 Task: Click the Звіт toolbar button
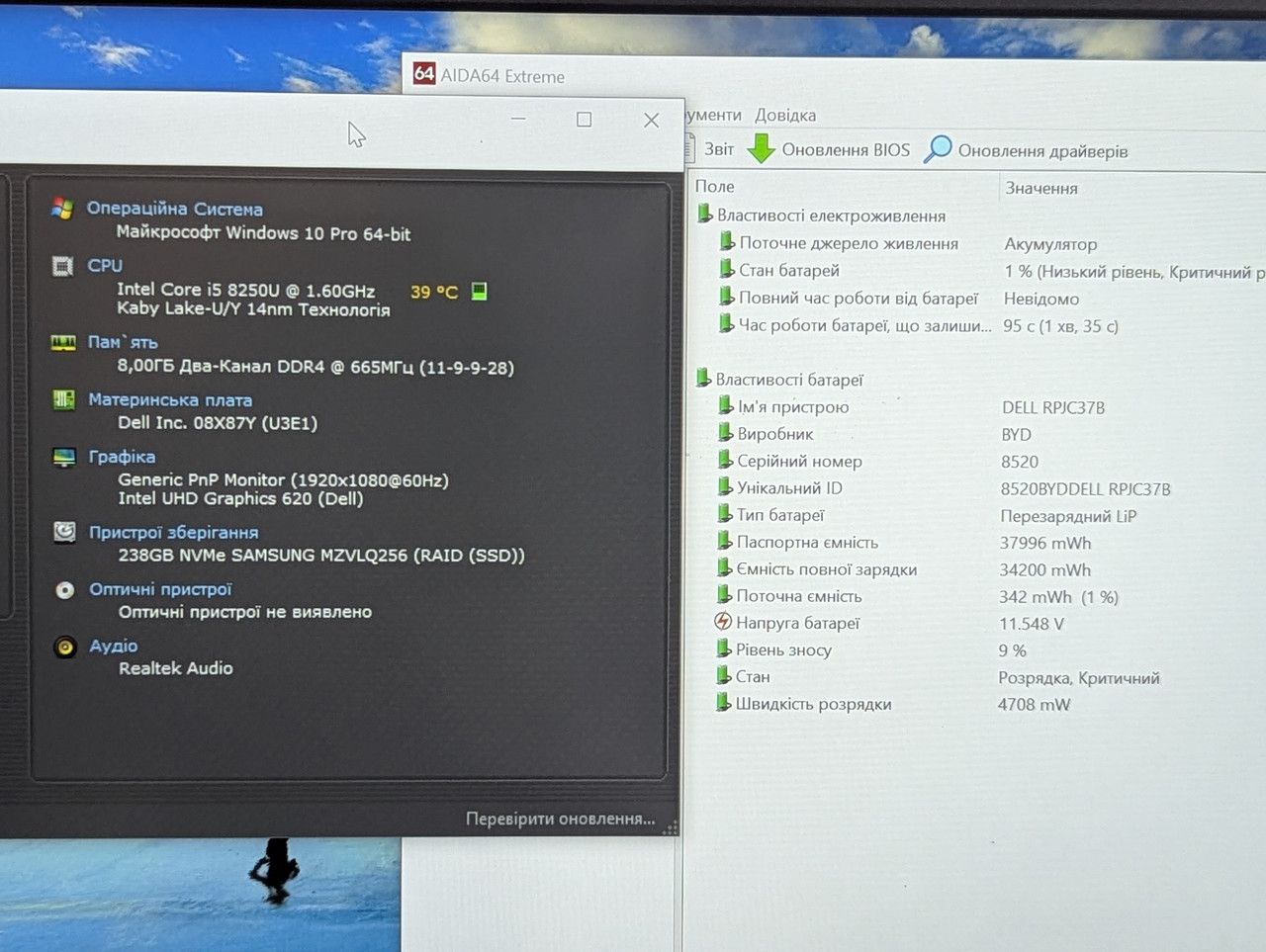[710, 149]
